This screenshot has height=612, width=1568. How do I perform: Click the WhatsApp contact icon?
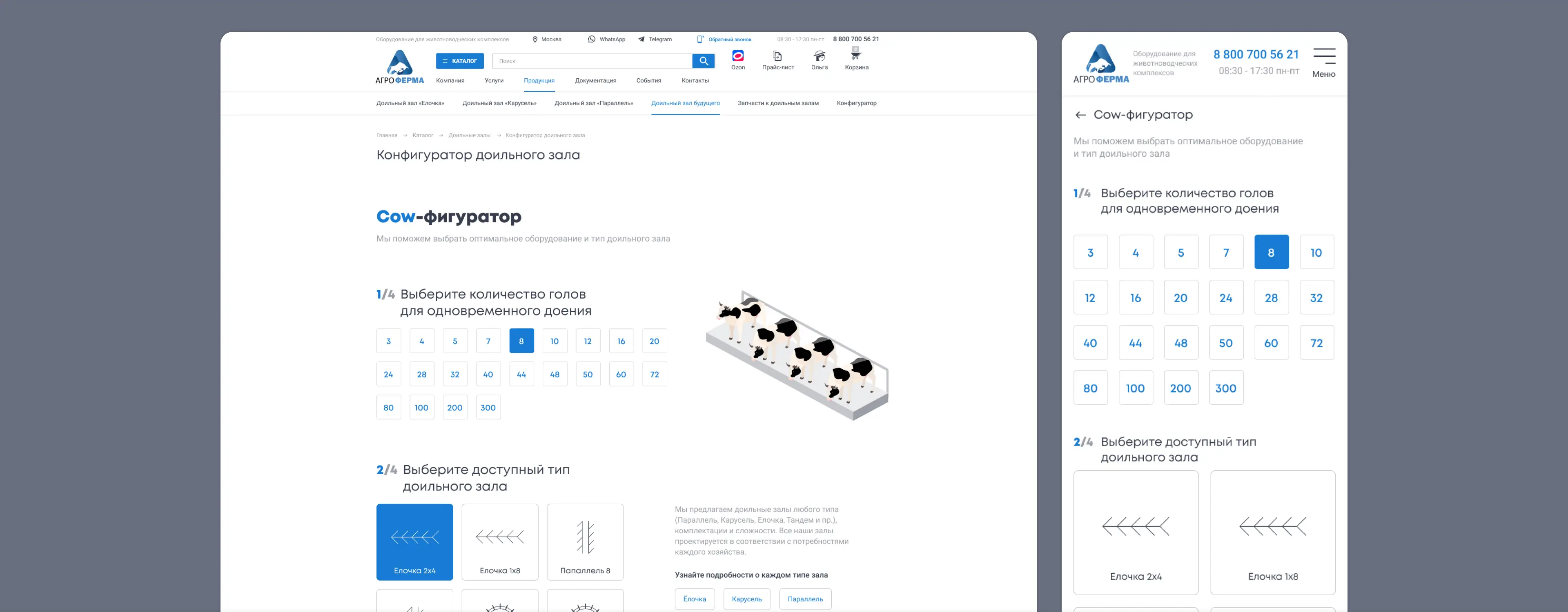click(592, 40)
